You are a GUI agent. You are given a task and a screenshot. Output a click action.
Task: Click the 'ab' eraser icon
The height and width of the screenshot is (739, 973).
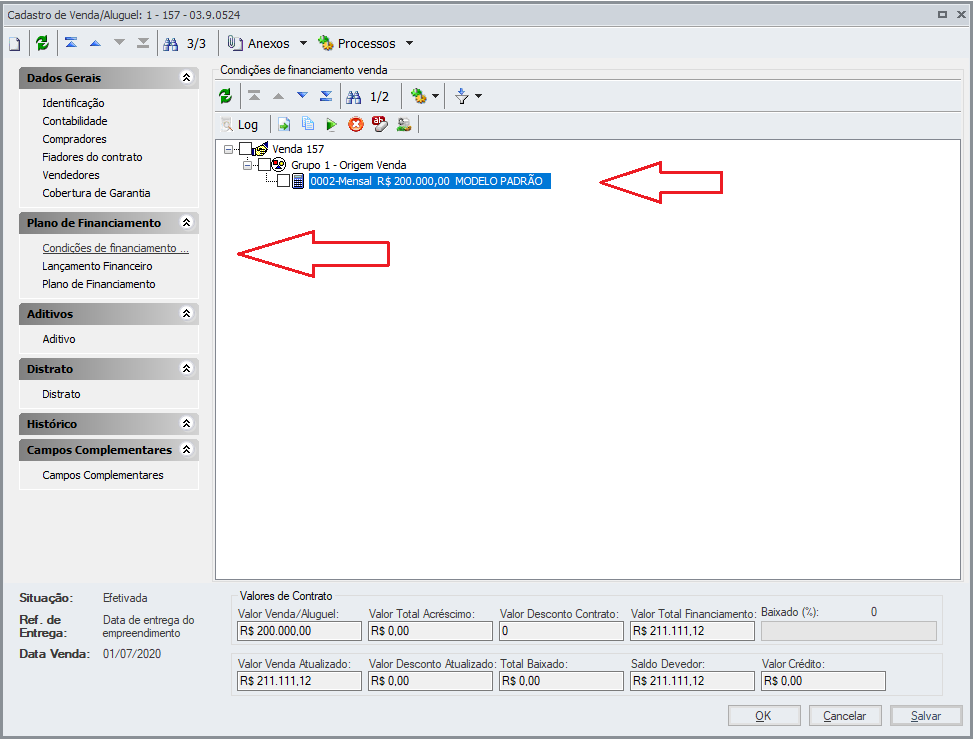[380, 124]
